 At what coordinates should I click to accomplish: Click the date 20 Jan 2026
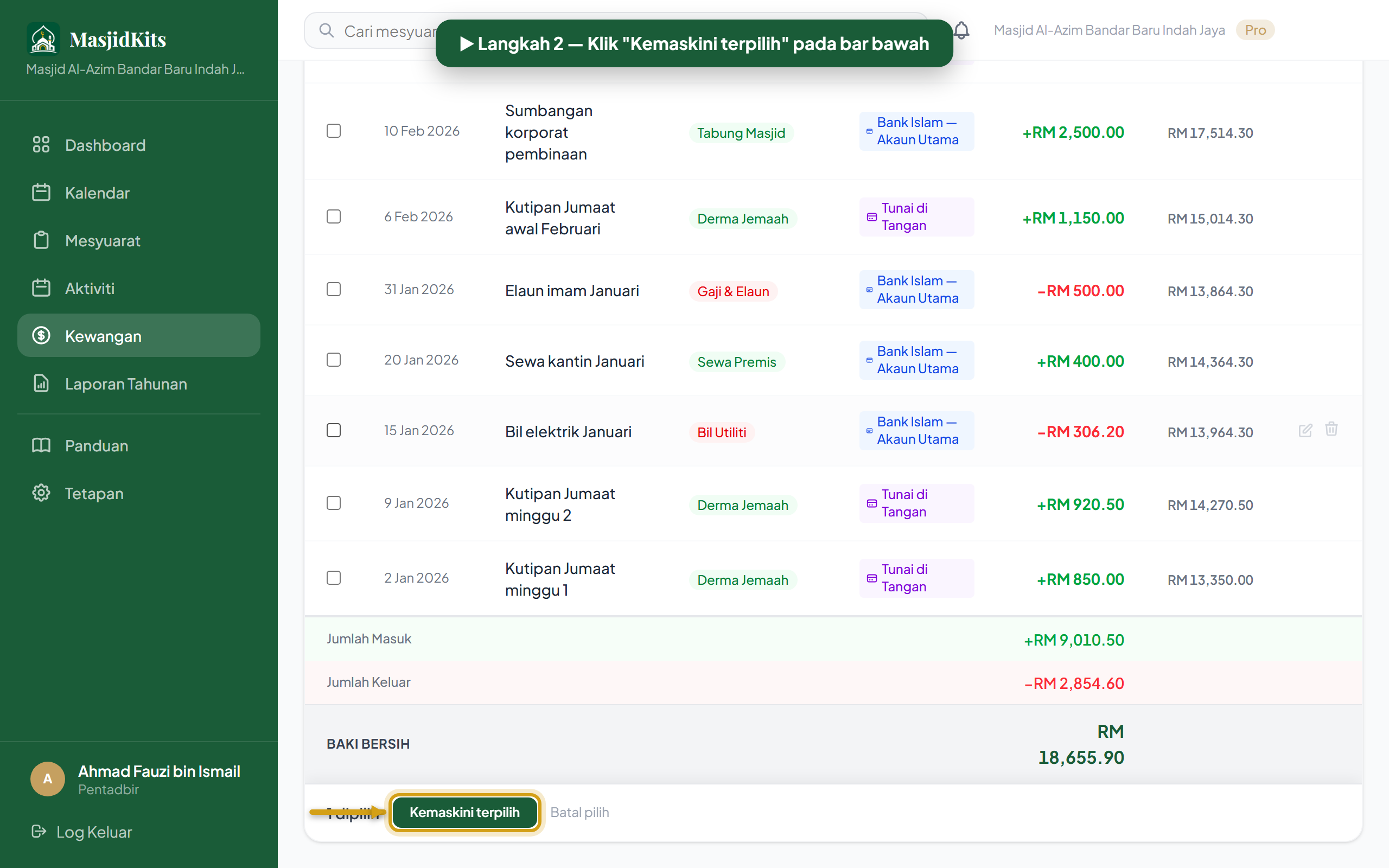(421, 359)
